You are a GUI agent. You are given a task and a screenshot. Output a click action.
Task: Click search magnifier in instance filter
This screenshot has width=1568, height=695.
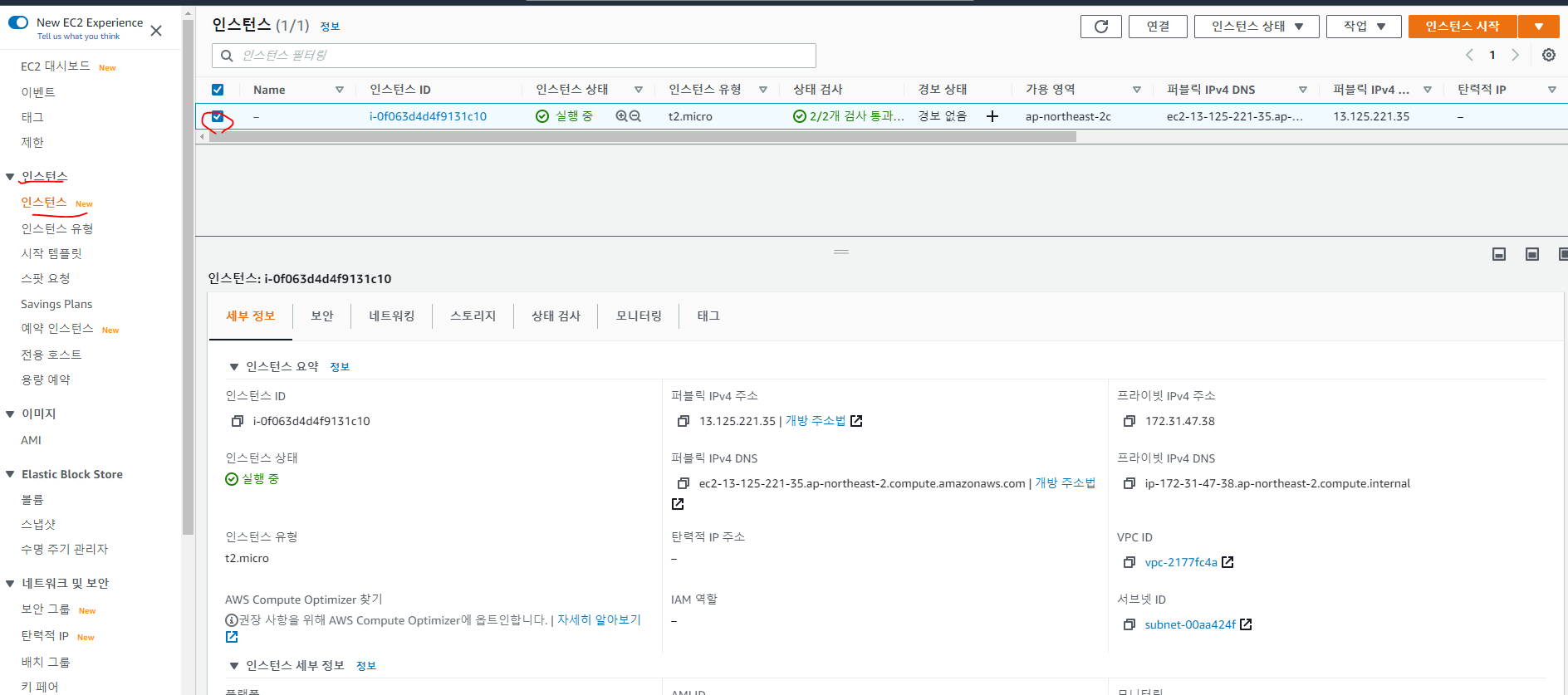(227, 56)
